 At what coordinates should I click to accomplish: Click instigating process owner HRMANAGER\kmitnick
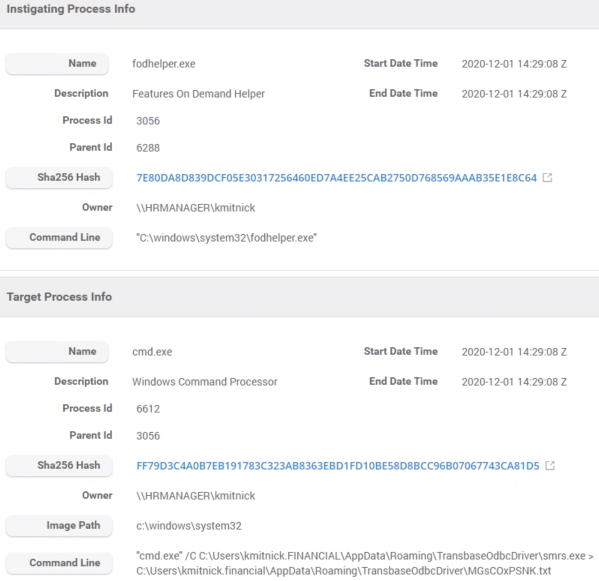pos(196,208)
